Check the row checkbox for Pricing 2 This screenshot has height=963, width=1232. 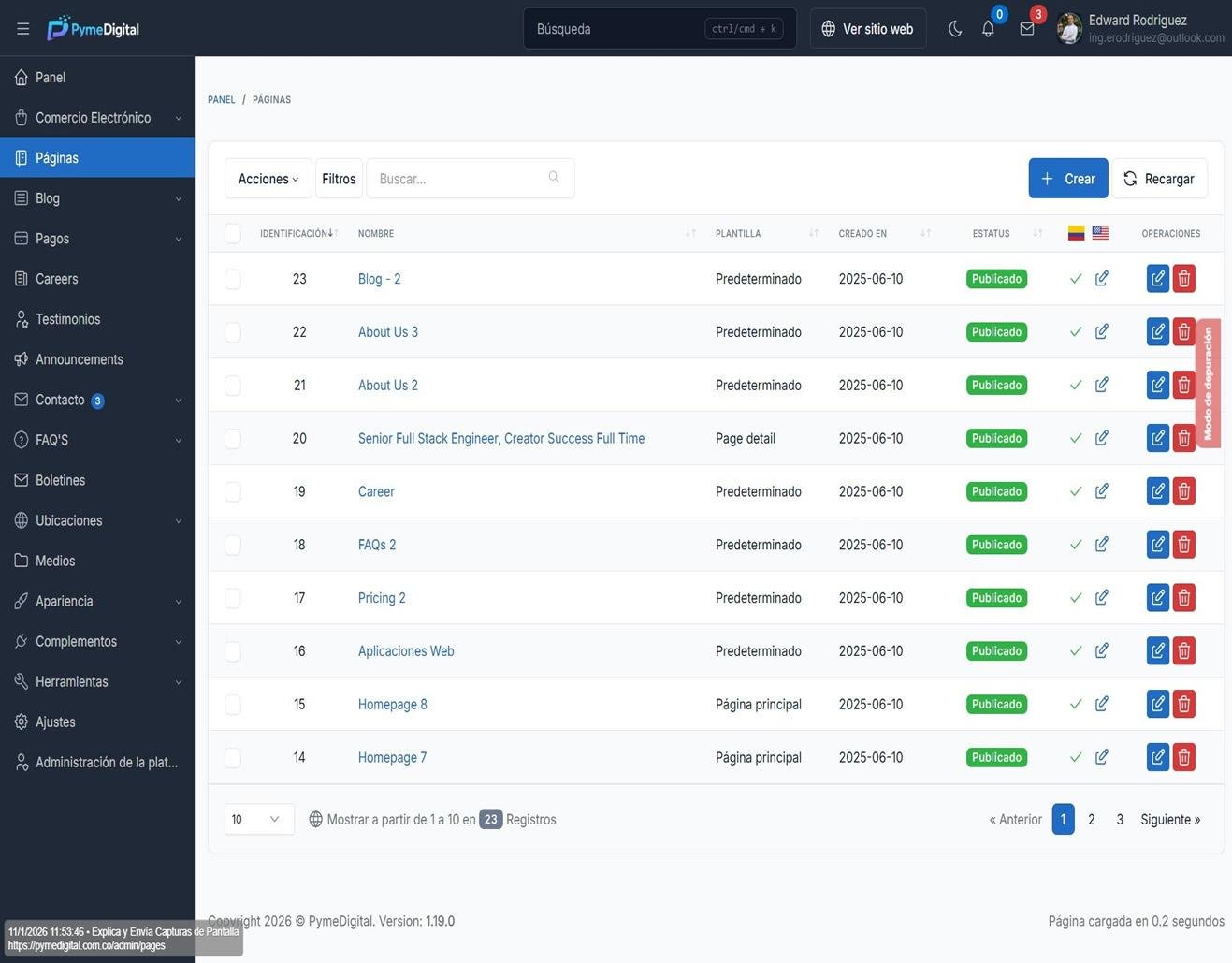[x=232, y=597]
